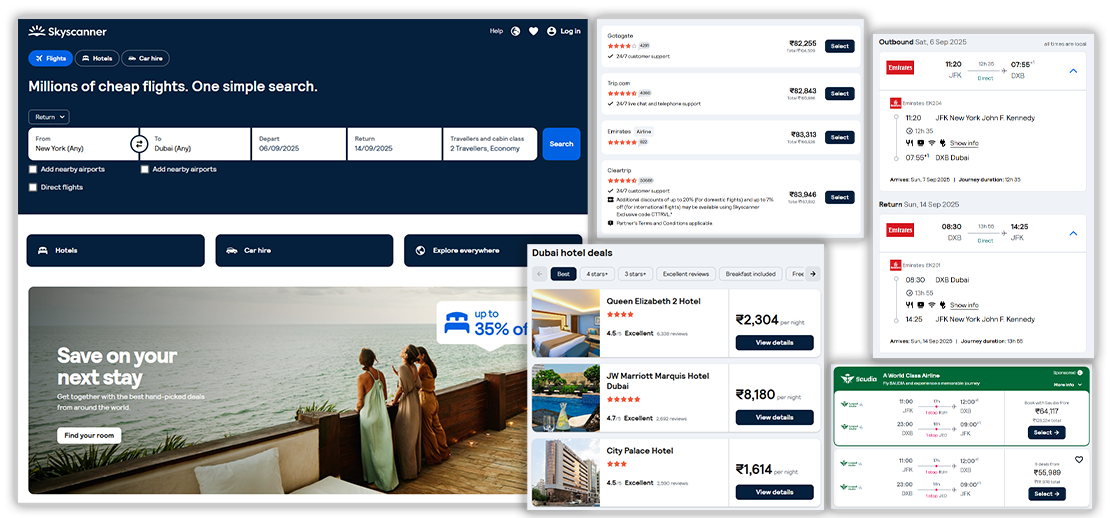Click meal icon on Emirates EK201 flight

tap(910, 305)
